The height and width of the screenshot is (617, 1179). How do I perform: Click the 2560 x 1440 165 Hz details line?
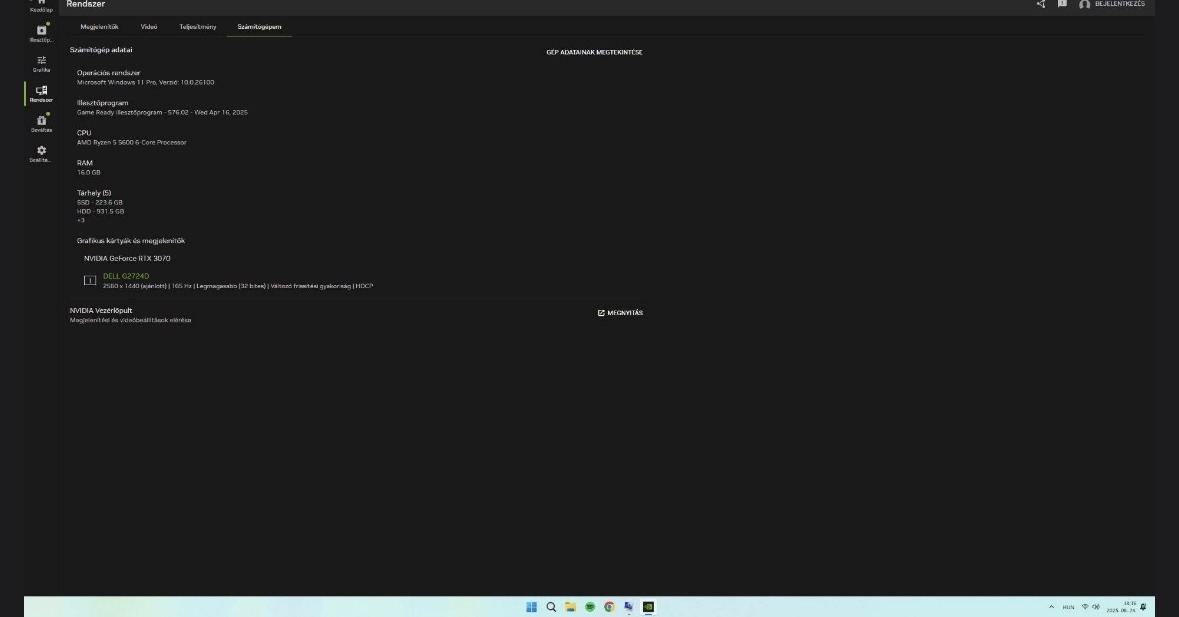(x=238, y=286)
